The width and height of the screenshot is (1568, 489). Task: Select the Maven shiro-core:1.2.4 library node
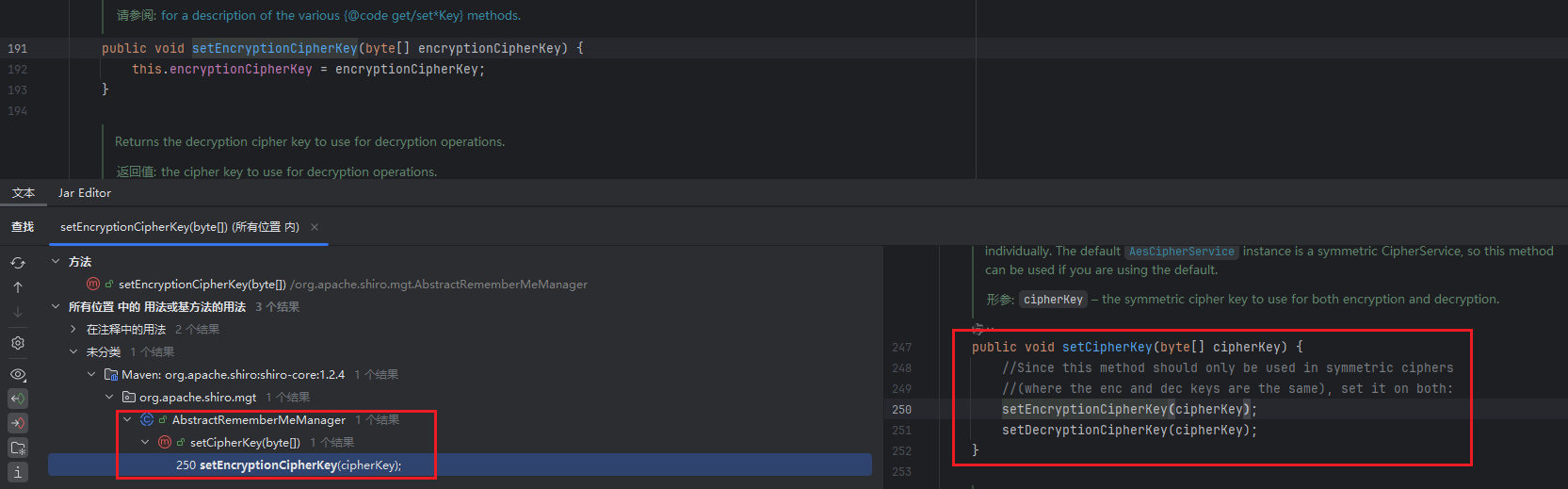[233, 375]
